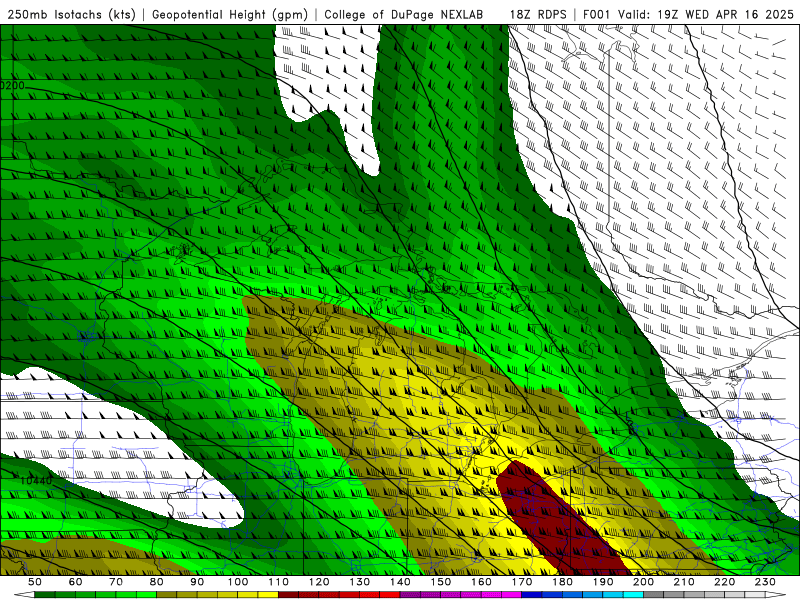Select the '180' color scale label

562,582
